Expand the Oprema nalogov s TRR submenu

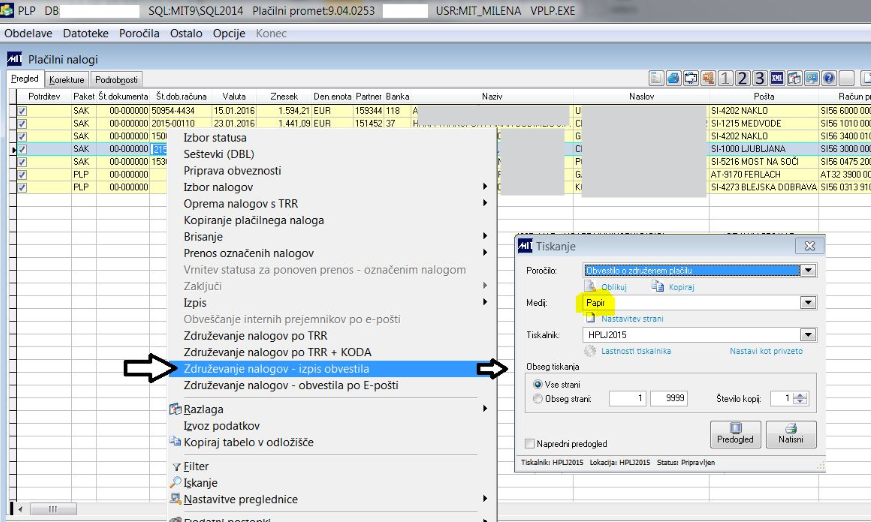(485, 203)
